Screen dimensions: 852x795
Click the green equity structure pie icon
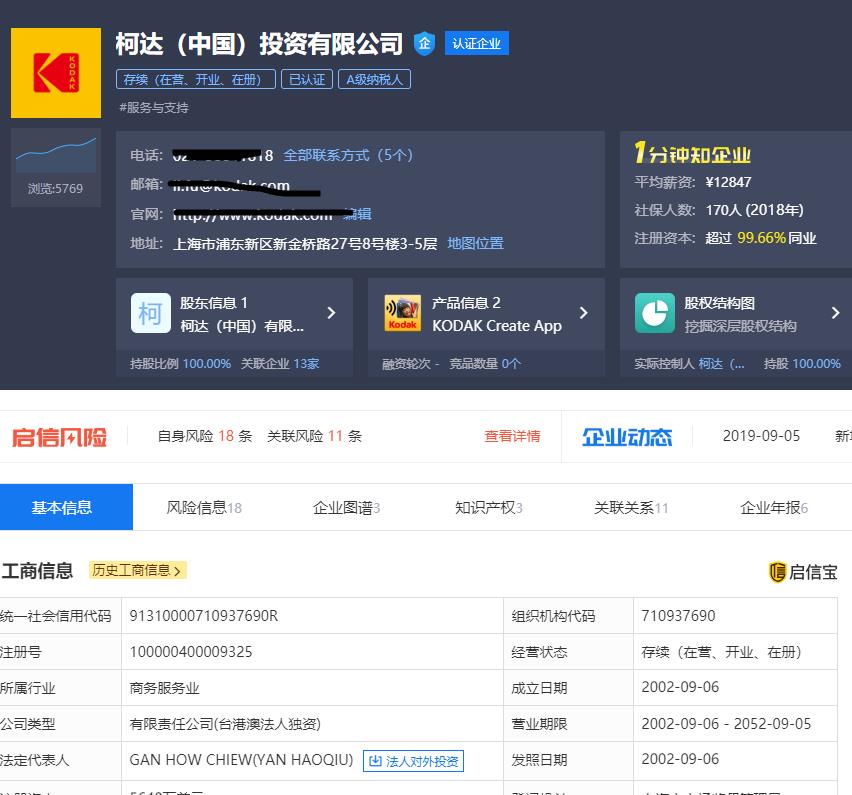click(x=655, y=314)
